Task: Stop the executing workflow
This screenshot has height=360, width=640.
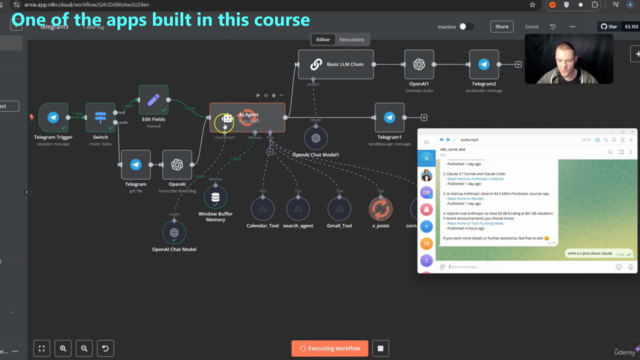Action: pos(380,349)
